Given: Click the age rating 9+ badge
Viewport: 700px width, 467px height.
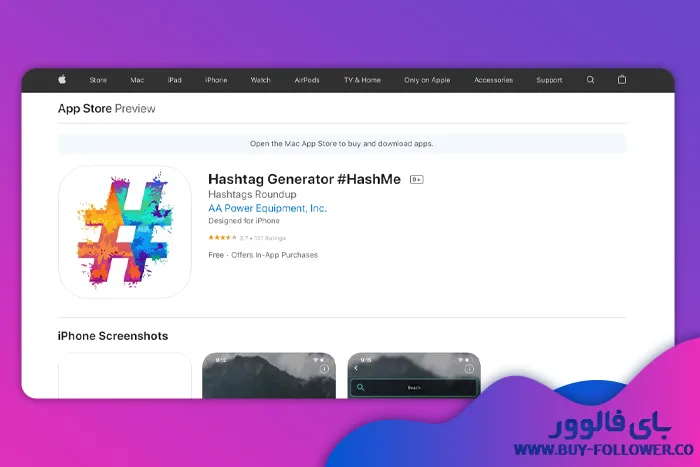Looking at the screenshot, I should coord(417,179).
